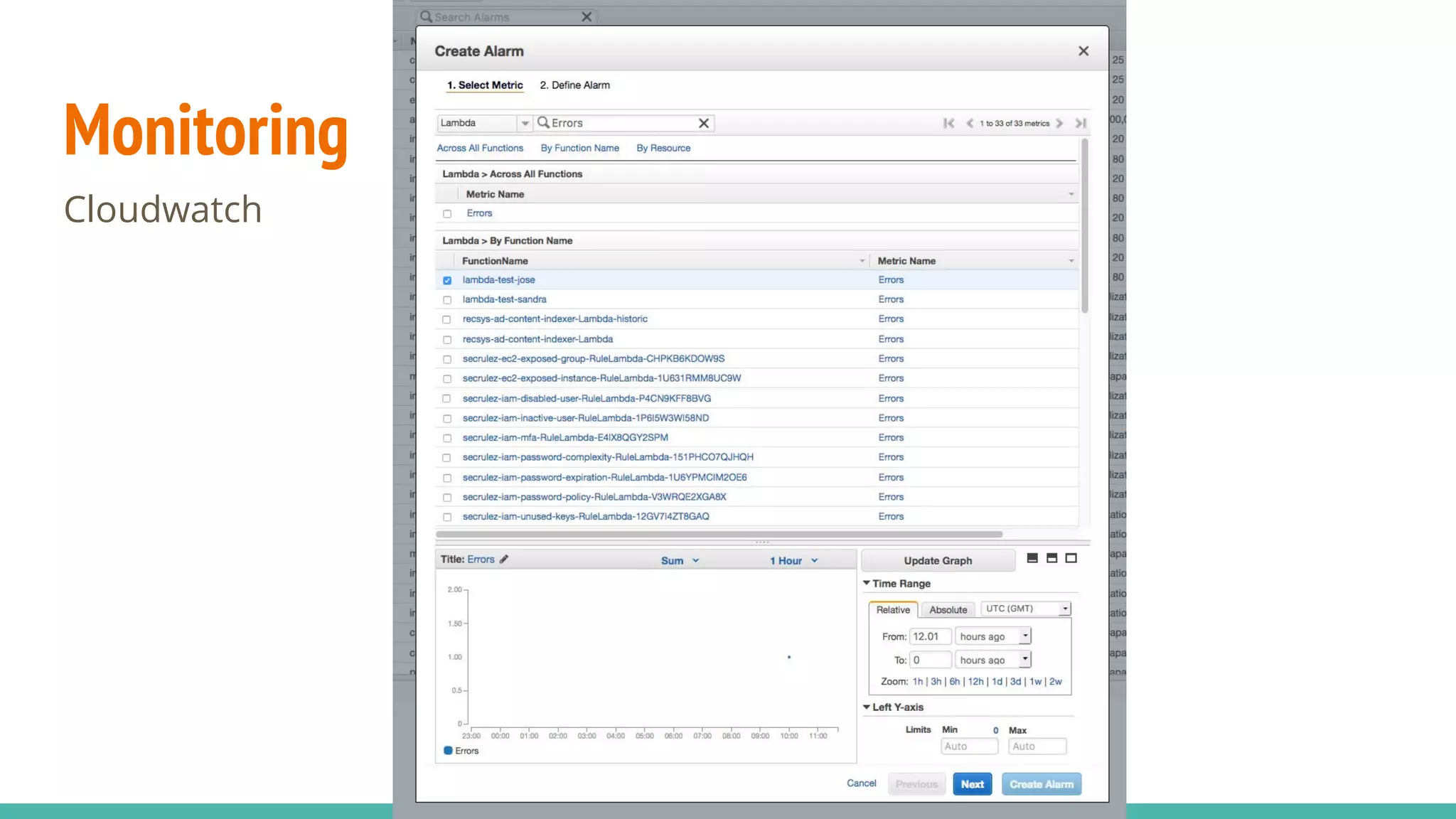Viewport: 1456px width, 819px height.
Task: Select the Relative time range tab
Action: pyautogui.click(x=893, y=610)
